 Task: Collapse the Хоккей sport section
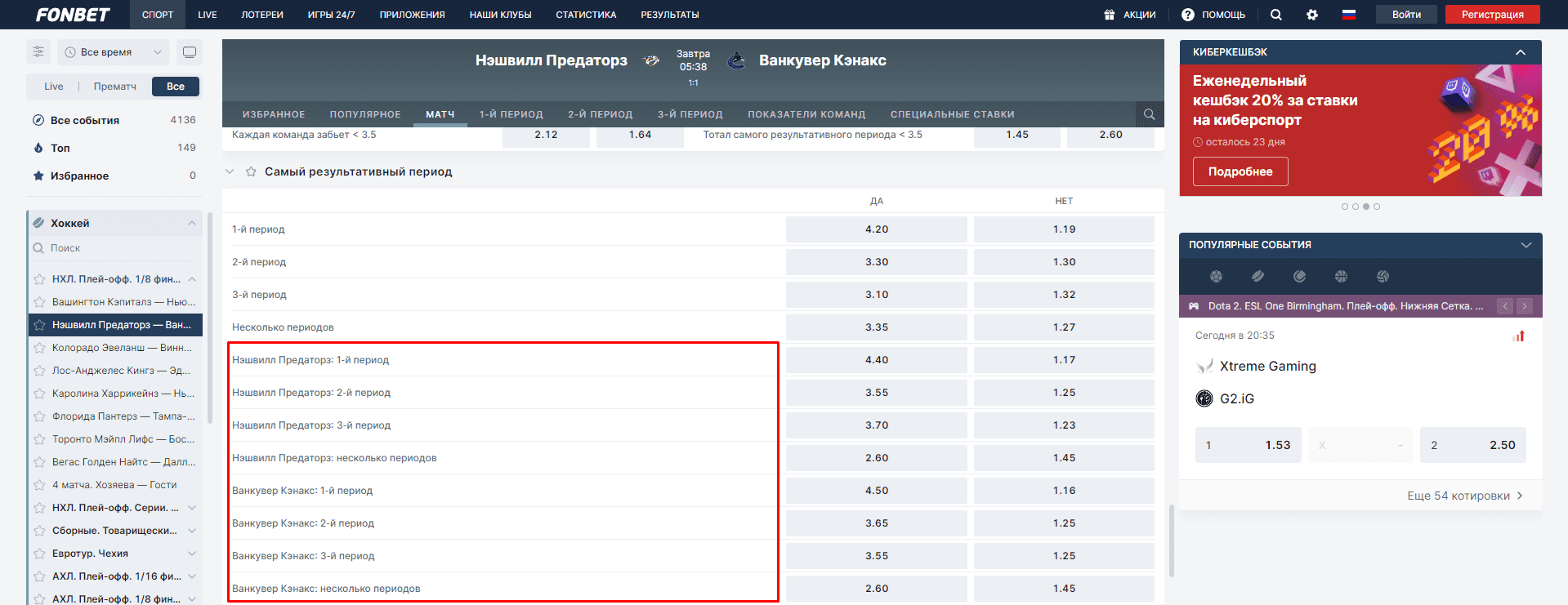point(192,223)
